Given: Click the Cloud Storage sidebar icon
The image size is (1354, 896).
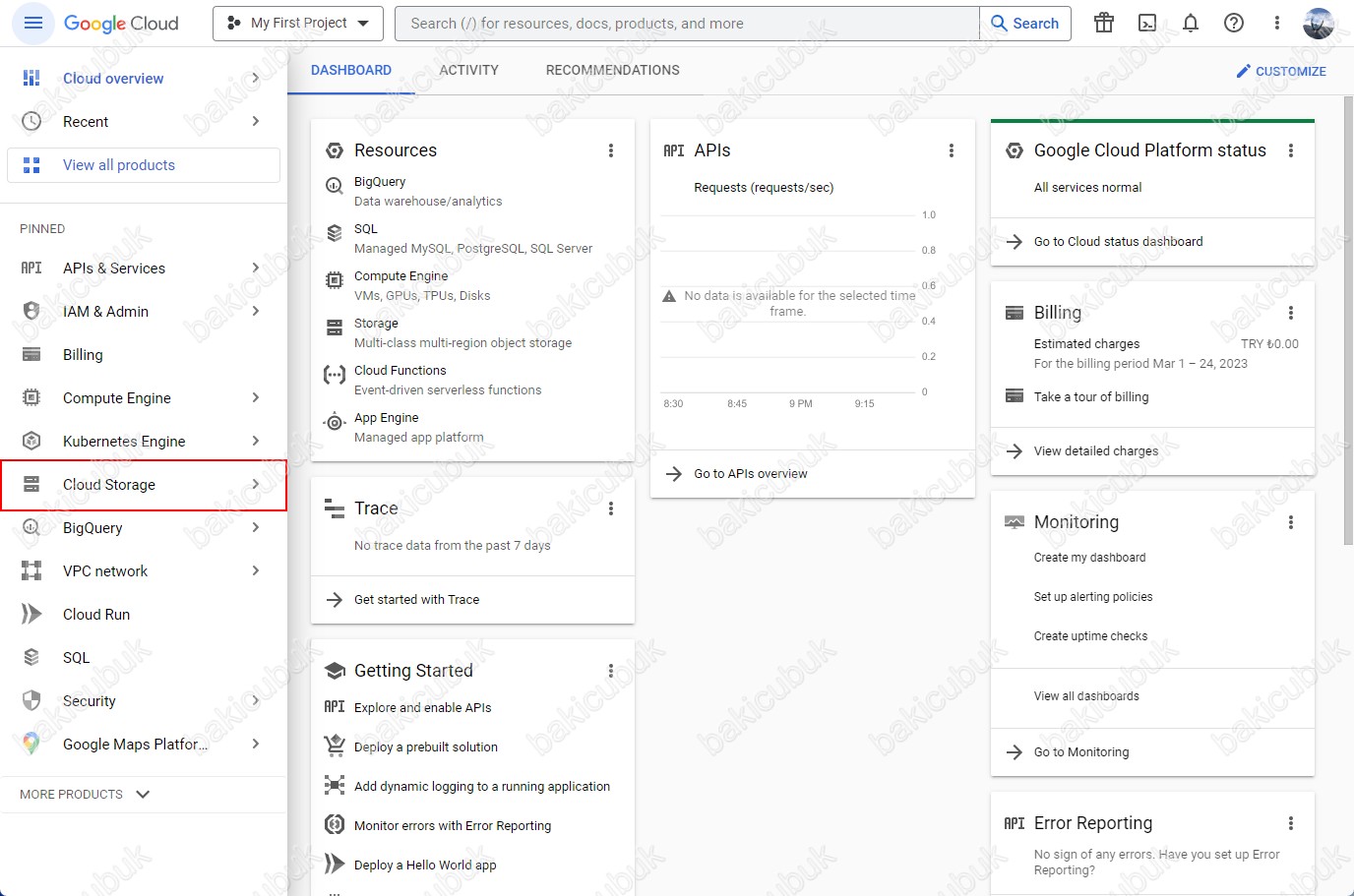Looking at the screenshot, I should tap(31, 484).
